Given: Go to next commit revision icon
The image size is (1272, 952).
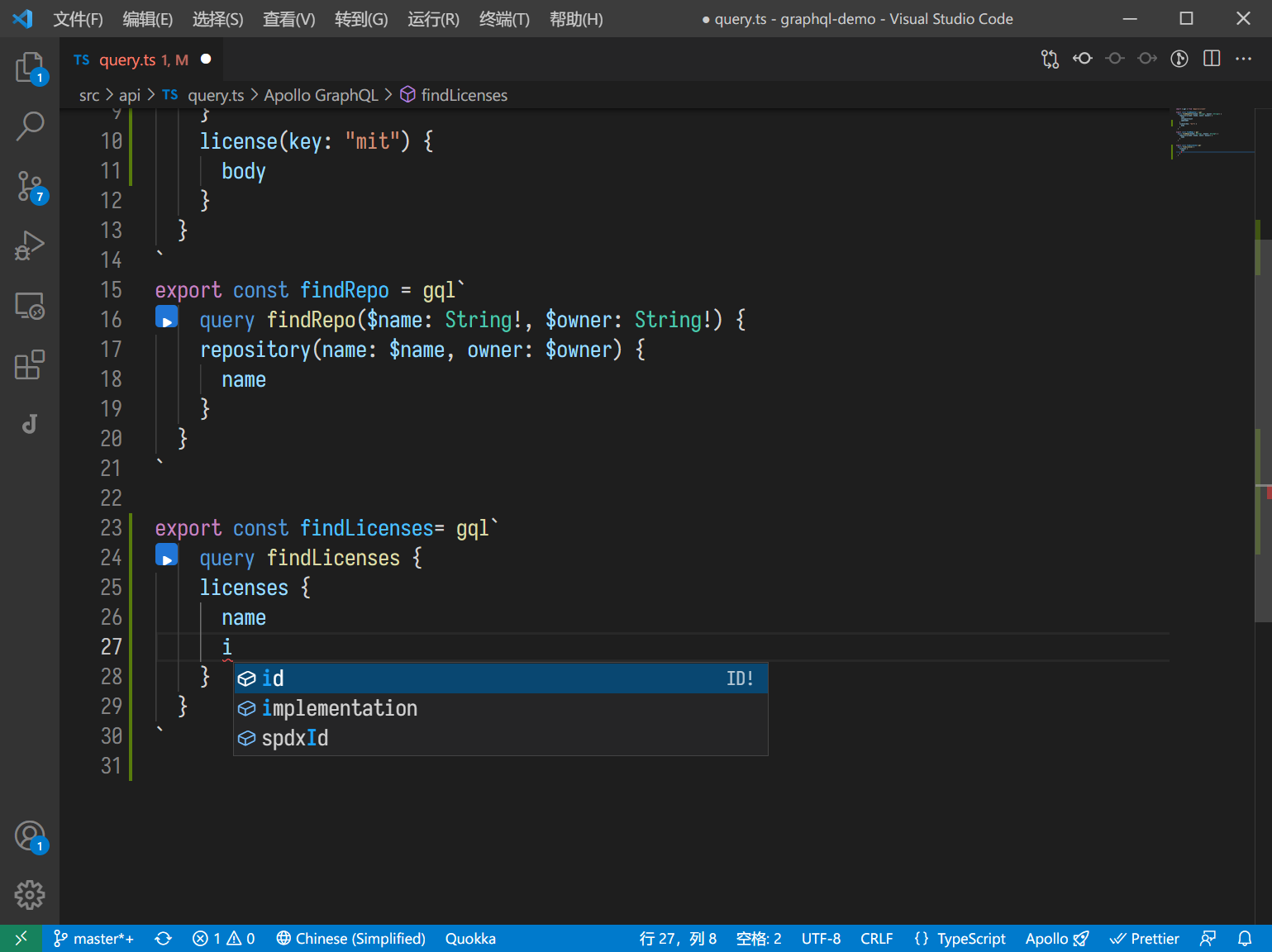Looking at the screenshot, I should point(1147,59).
